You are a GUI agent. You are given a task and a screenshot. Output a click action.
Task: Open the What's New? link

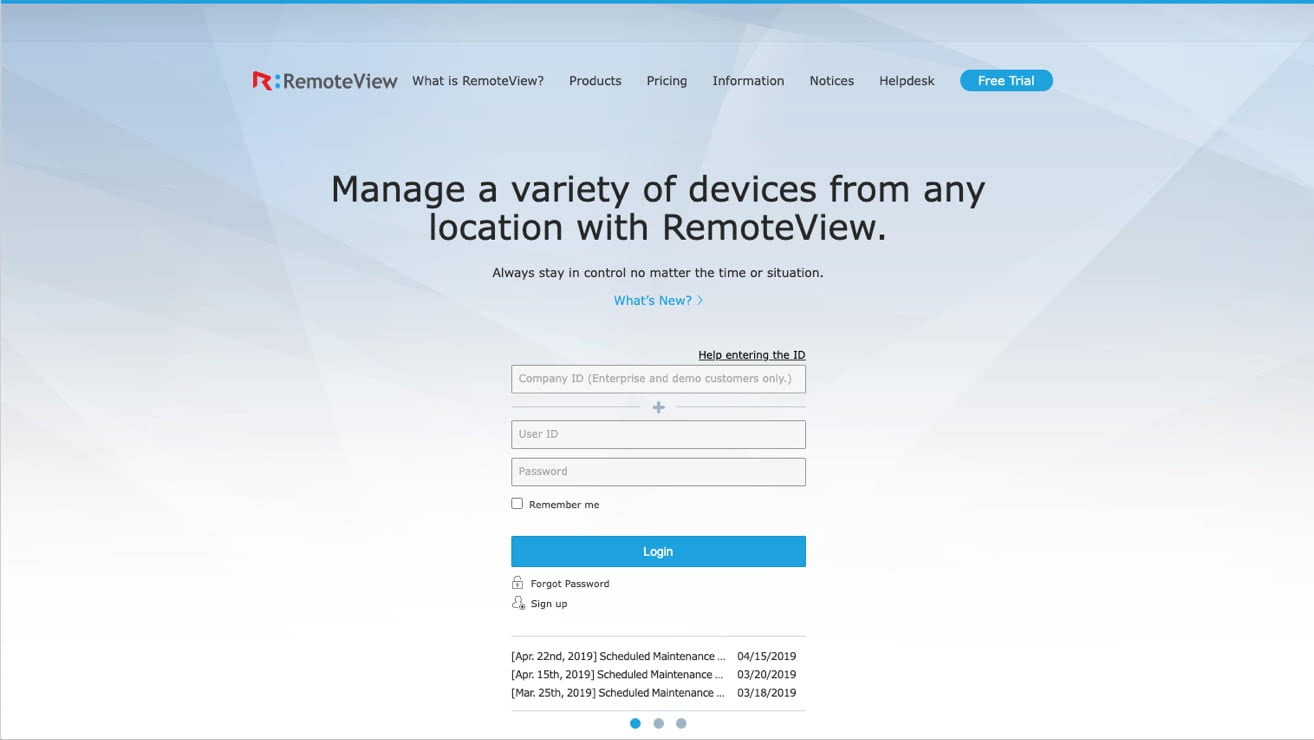point(658,300)
